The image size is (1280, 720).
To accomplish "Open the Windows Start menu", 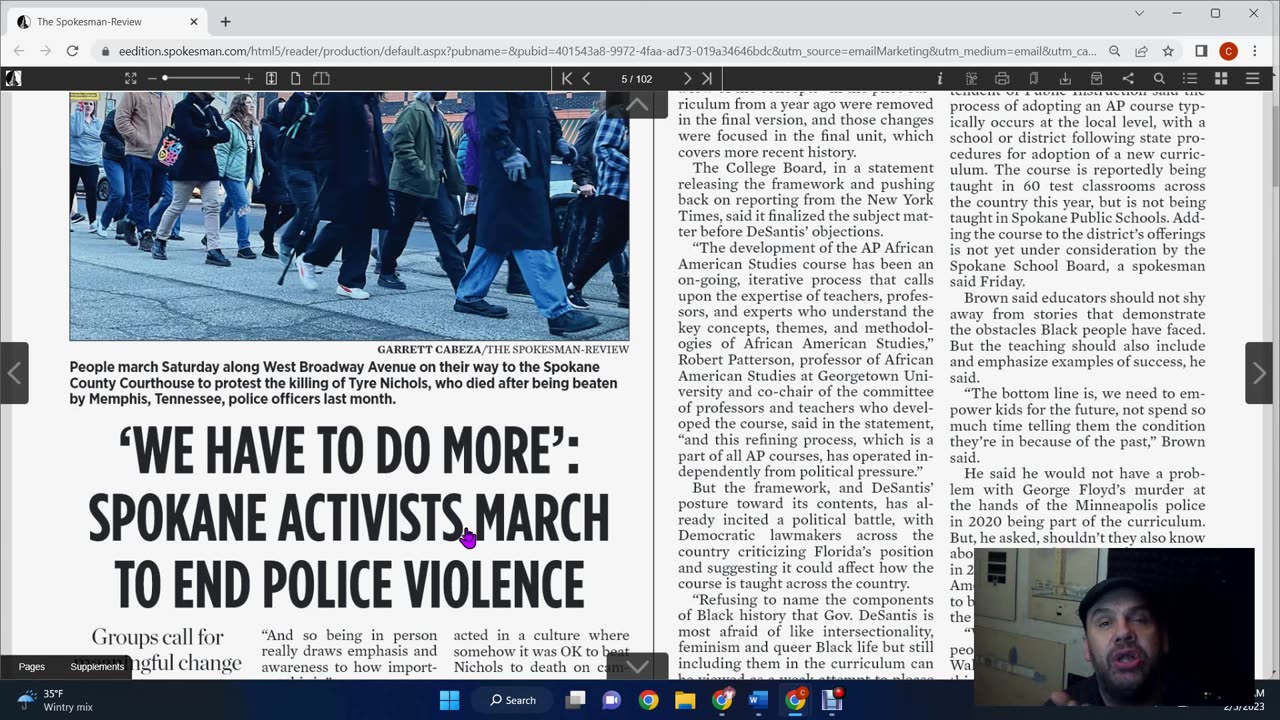I will pyautogui.click(x=450, y=700).
